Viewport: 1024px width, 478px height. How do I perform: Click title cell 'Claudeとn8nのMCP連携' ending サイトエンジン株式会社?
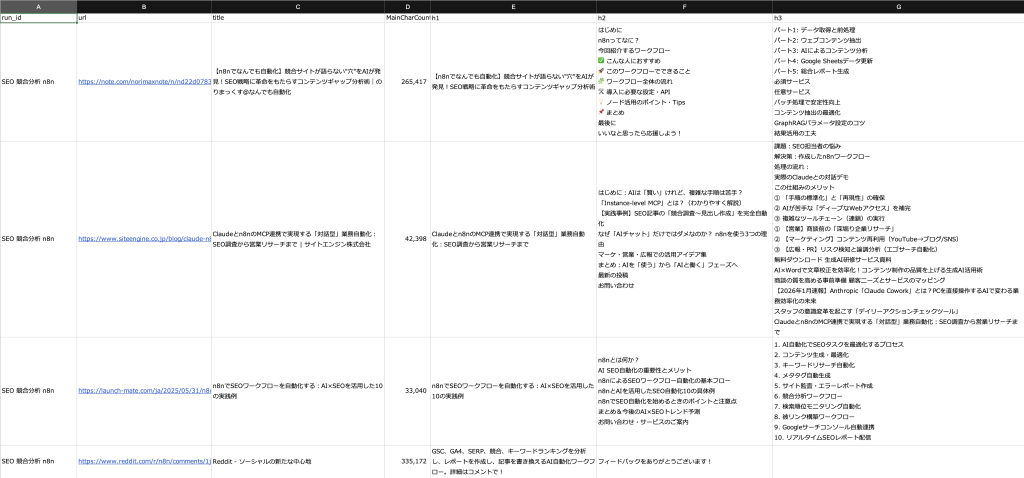(298, 239)
